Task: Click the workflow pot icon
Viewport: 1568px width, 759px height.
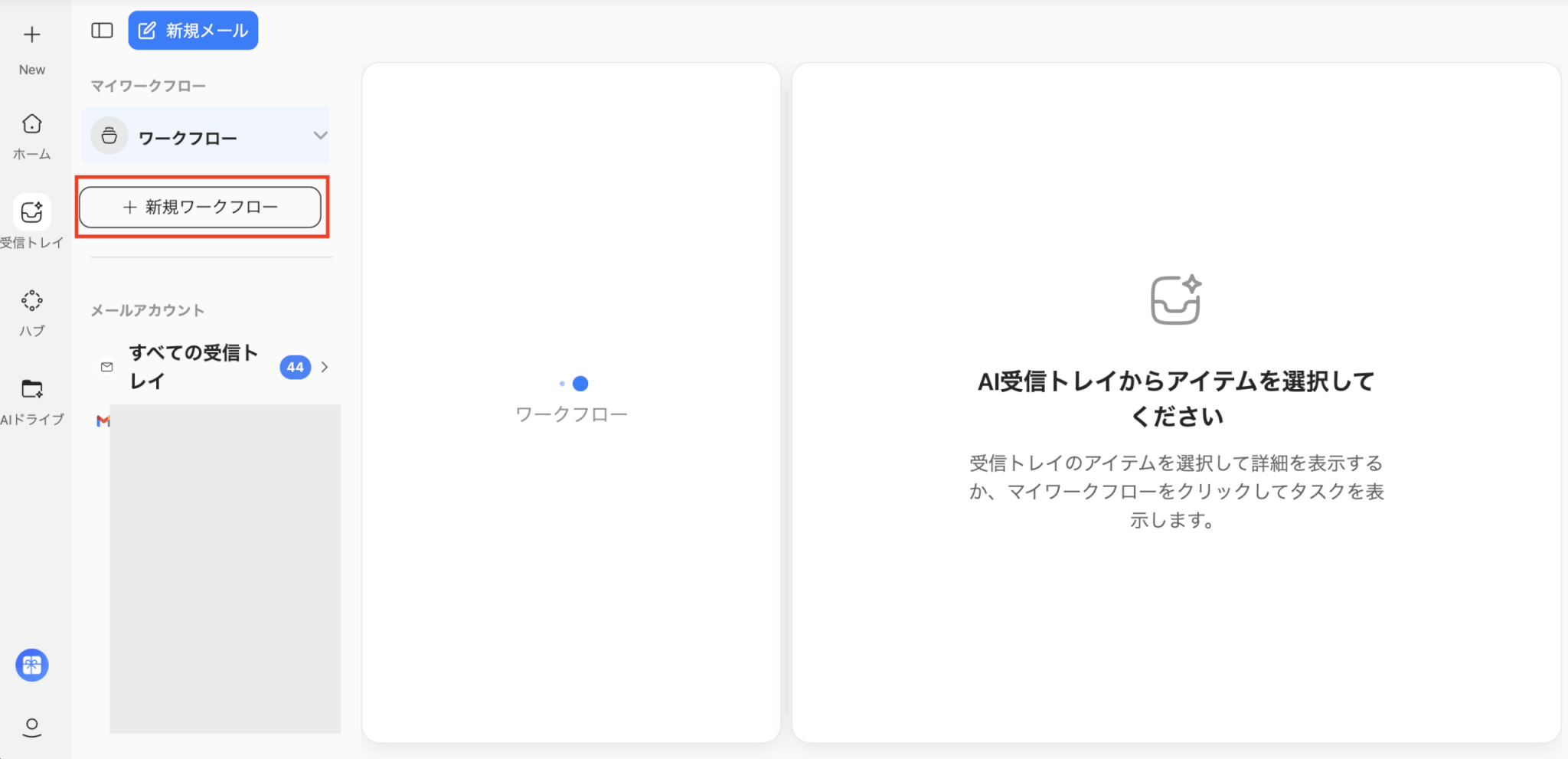Action: 109,136
